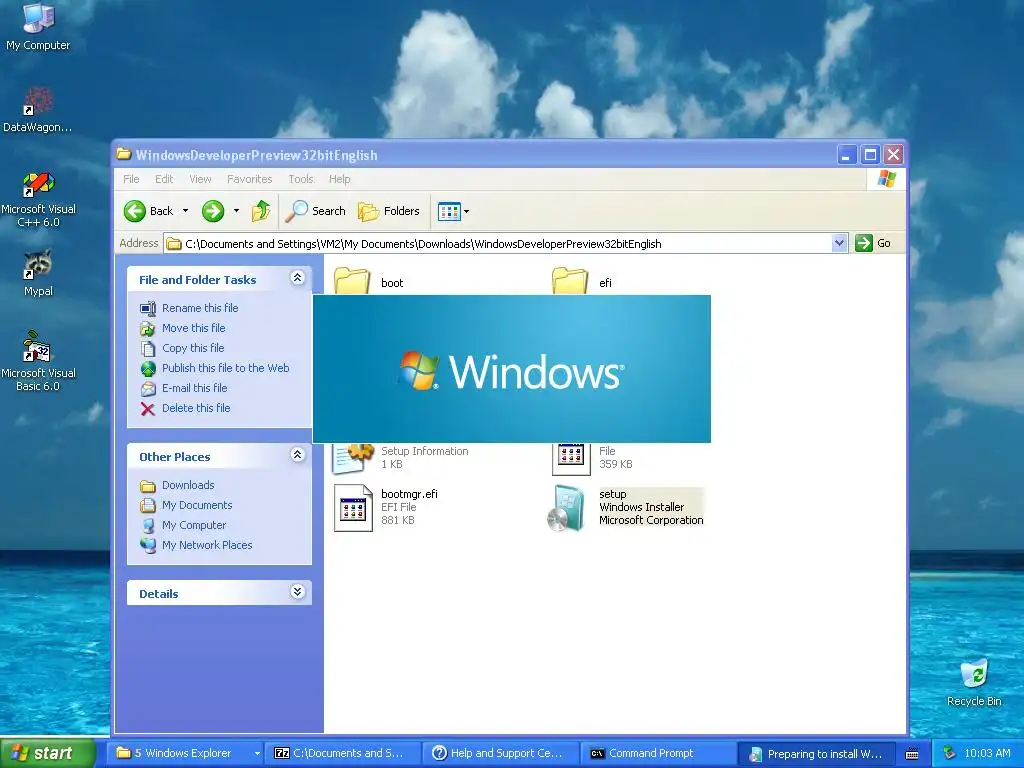Switch to Preparing to install taskbar button
The width and height of the screenshot is (1024, 768).
pos(817,754)
